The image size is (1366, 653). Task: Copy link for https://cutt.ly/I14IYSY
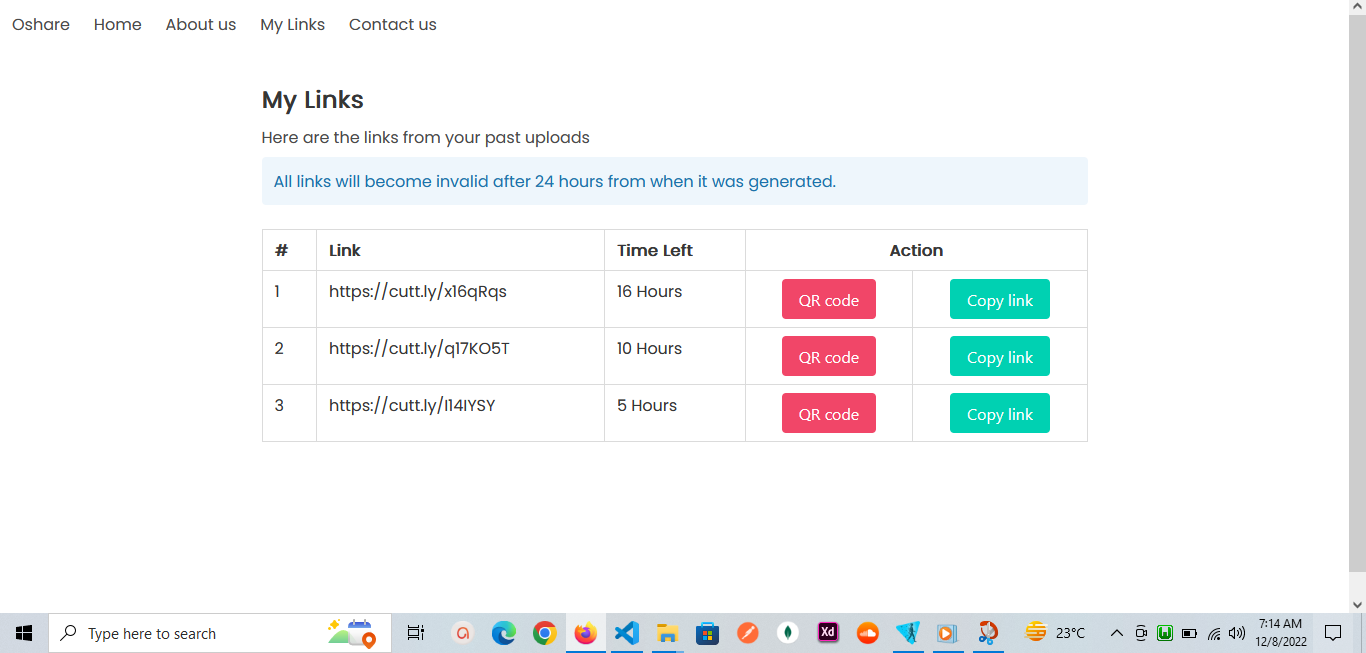[x=1000, y=413]
